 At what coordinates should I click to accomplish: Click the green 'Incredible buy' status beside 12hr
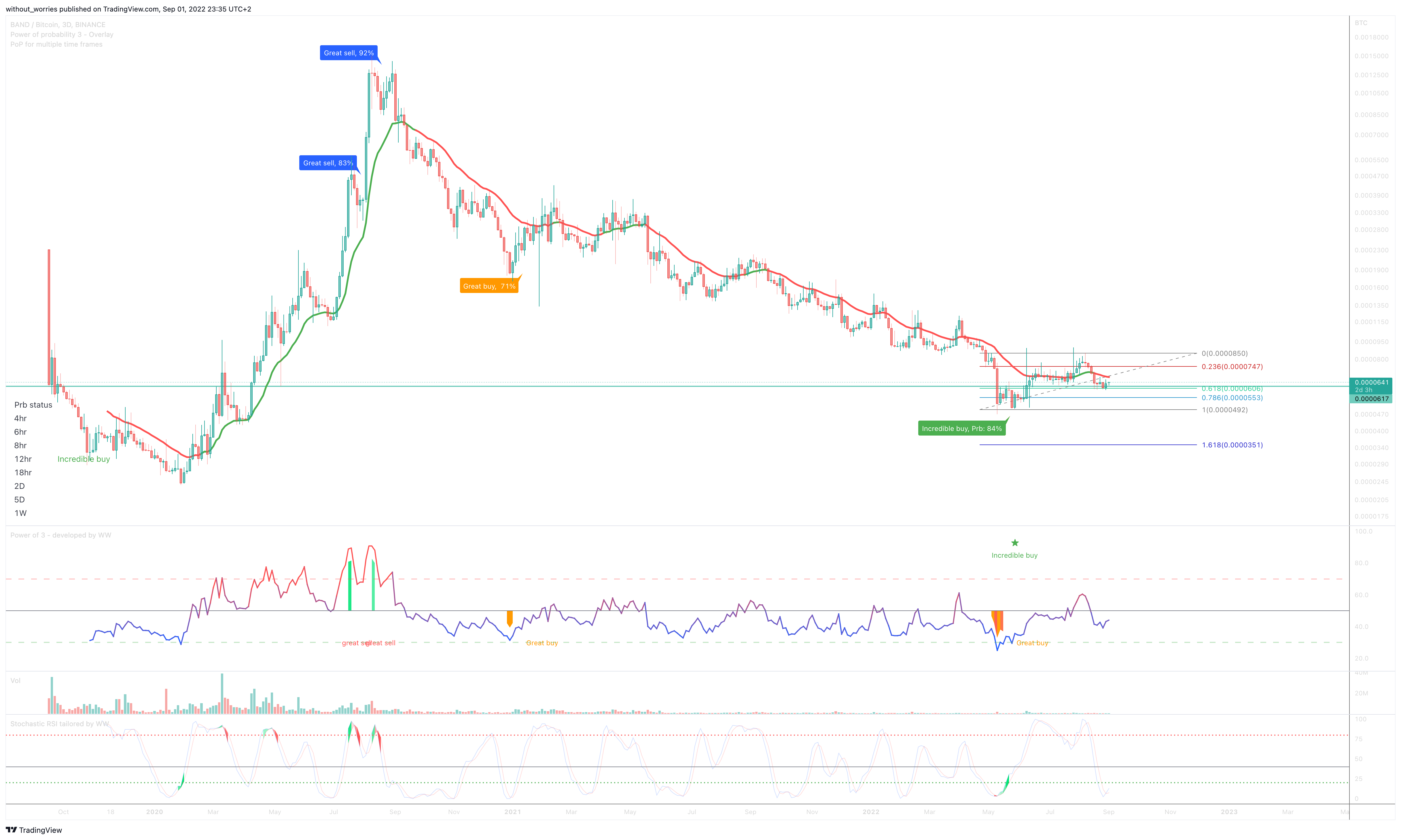(84, 459)
